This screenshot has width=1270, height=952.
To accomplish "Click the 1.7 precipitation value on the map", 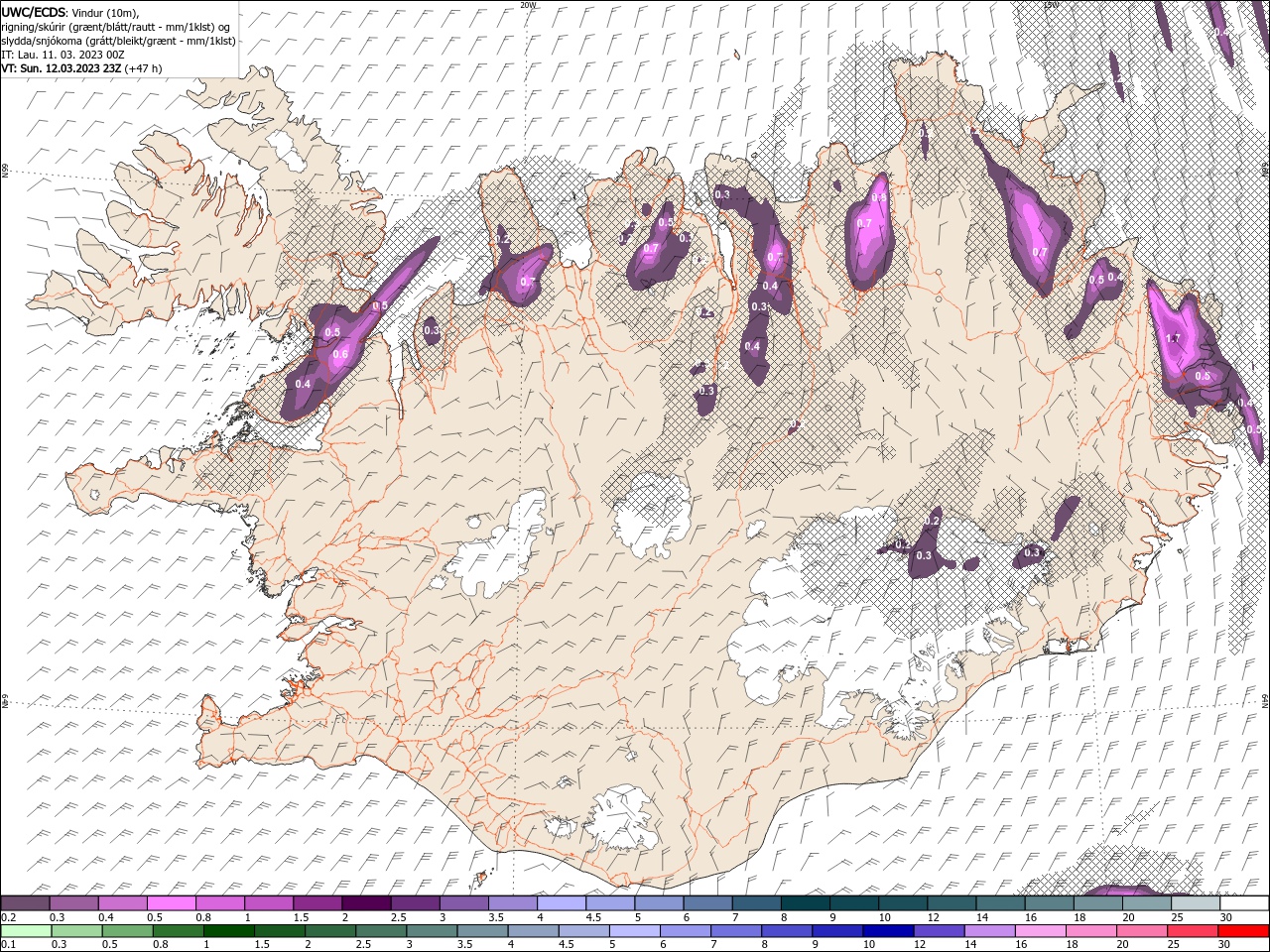I will coord(1173,338).
